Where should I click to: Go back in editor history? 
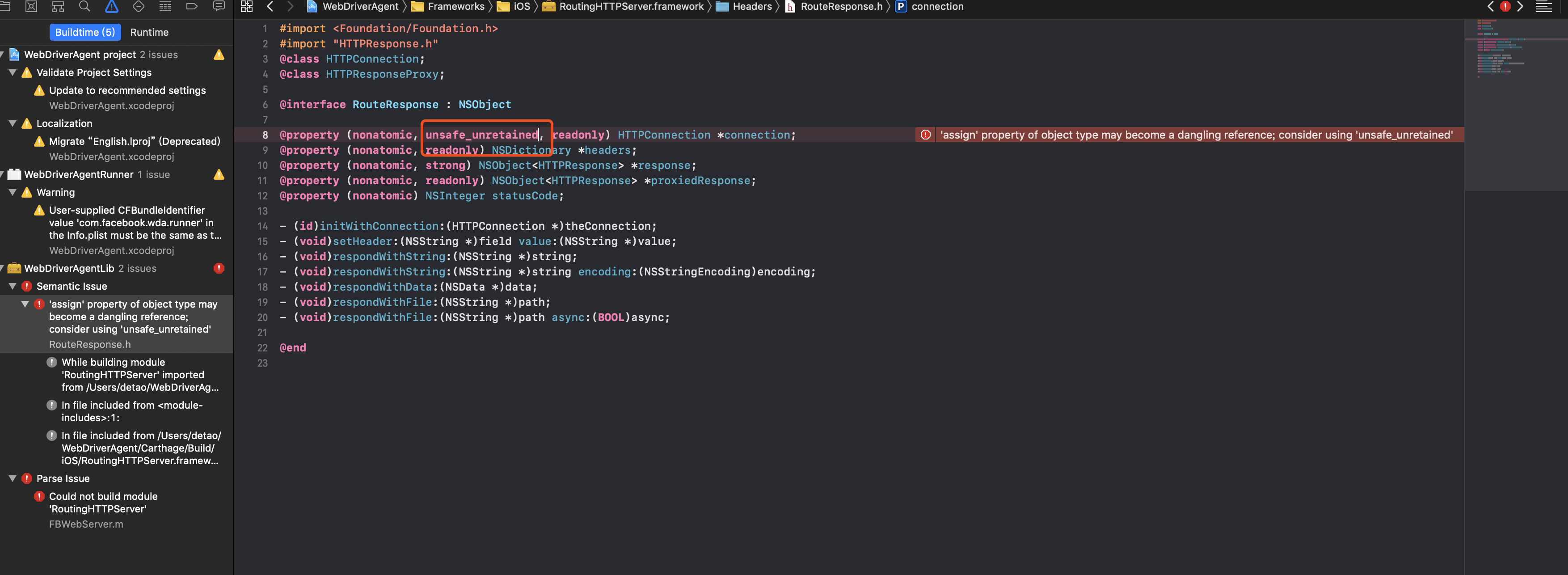[x=270, y=7]
